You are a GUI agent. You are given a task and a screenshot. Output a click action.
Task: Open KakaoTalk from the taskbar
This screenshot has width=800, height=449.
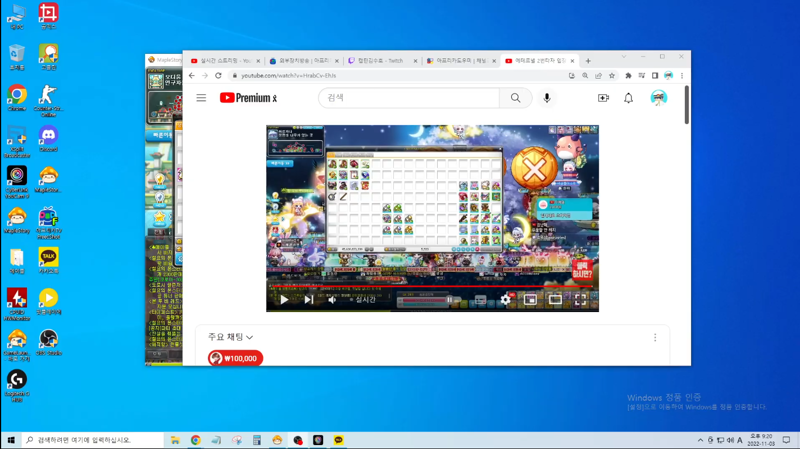338,440
